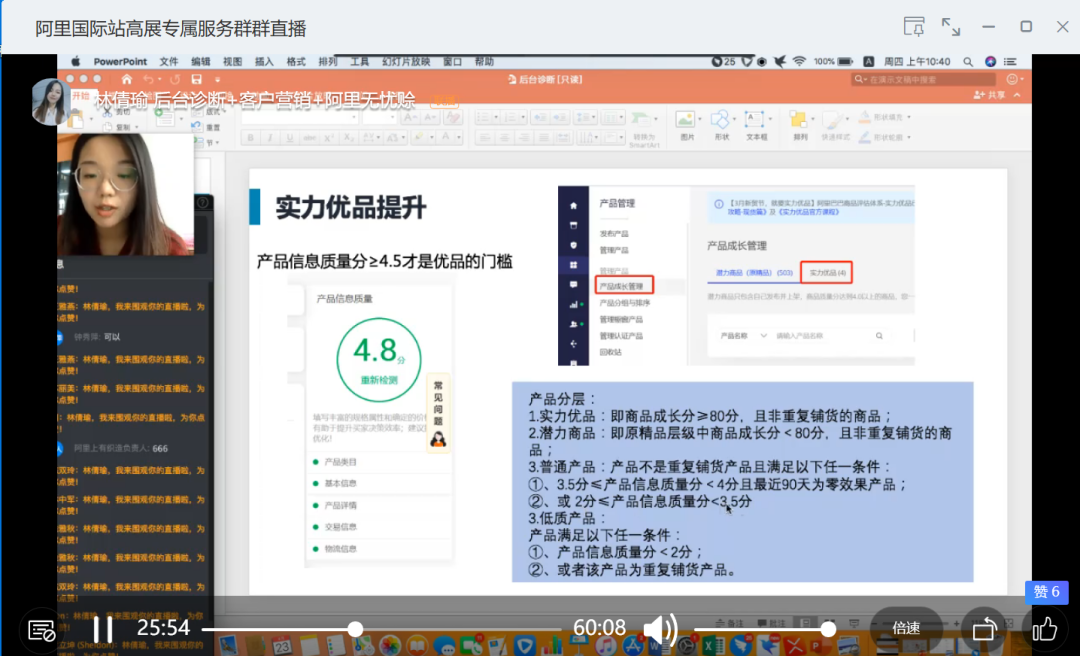Click the 在演示文稿中搜索 search field

(x=924, y=79)
